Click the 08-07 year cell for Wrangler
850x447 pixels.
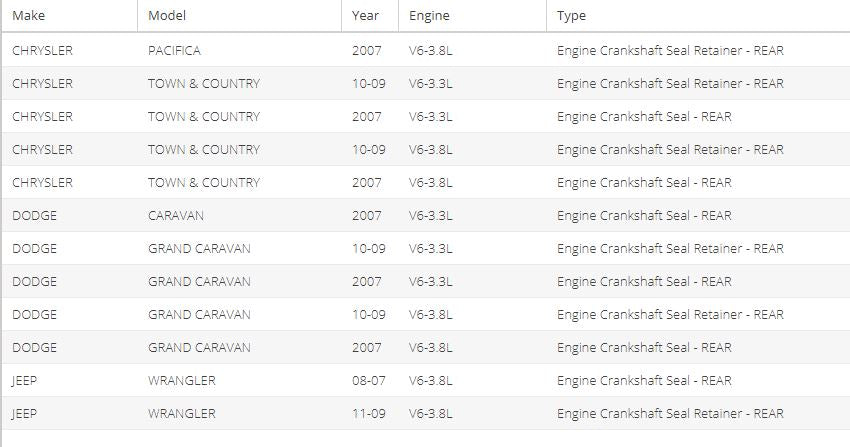pos(369,381)
